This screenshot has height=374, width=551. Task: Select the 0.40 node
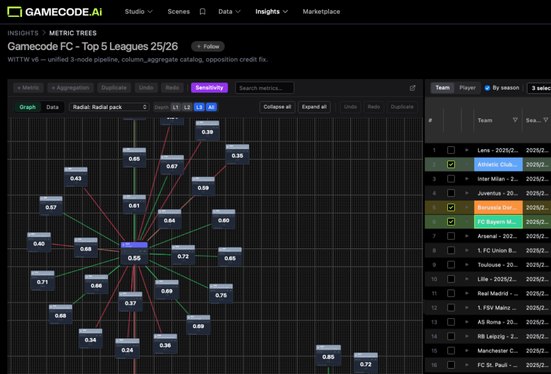(39, 242)
